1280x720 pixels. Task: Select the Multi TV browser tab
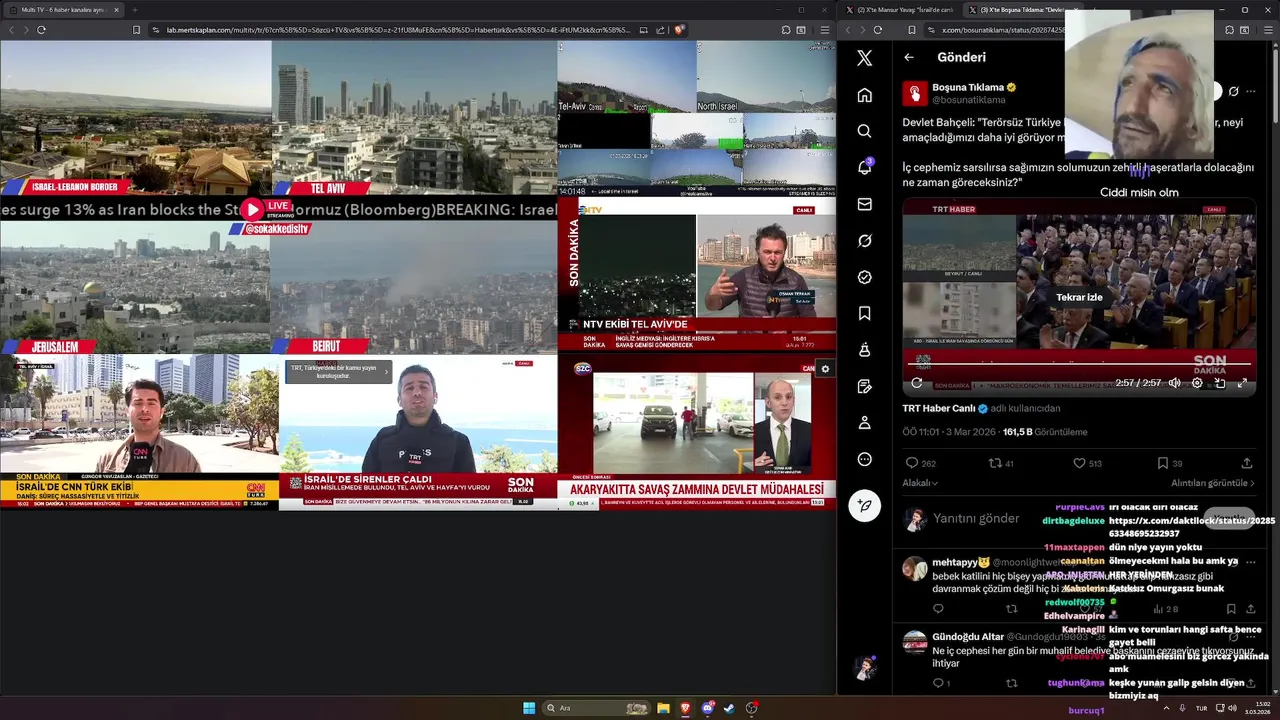click(x=63, y=10)
